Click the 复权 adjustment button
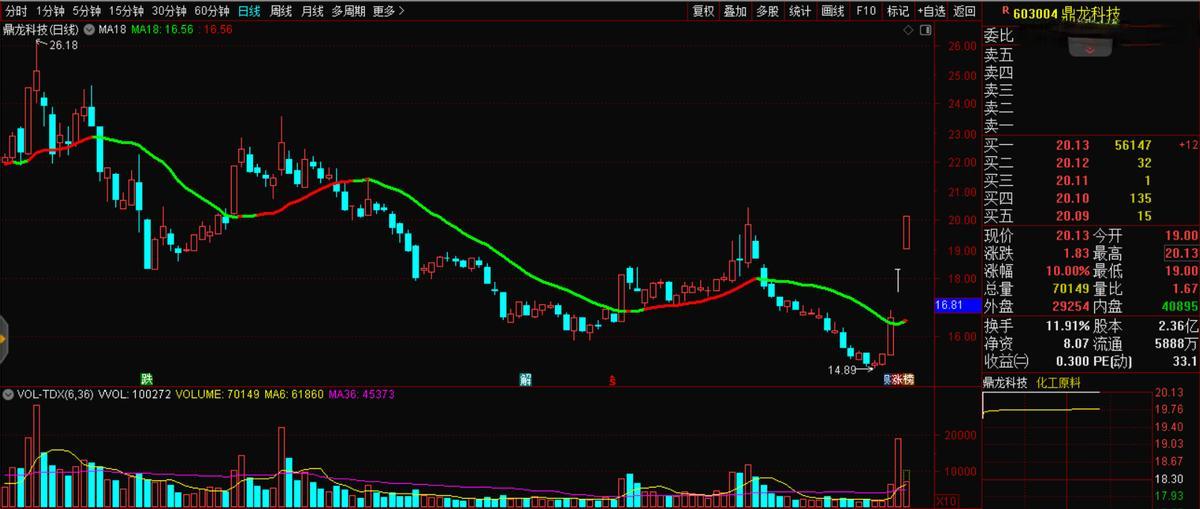 pos(703,11)
